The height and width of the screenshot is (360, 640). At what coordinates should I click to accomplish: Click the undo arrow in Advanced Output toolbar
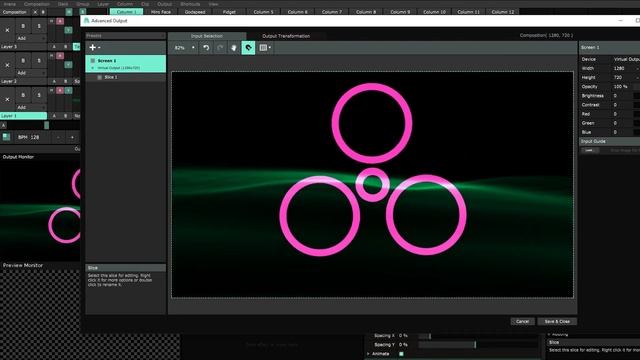[x=206, y=48]
